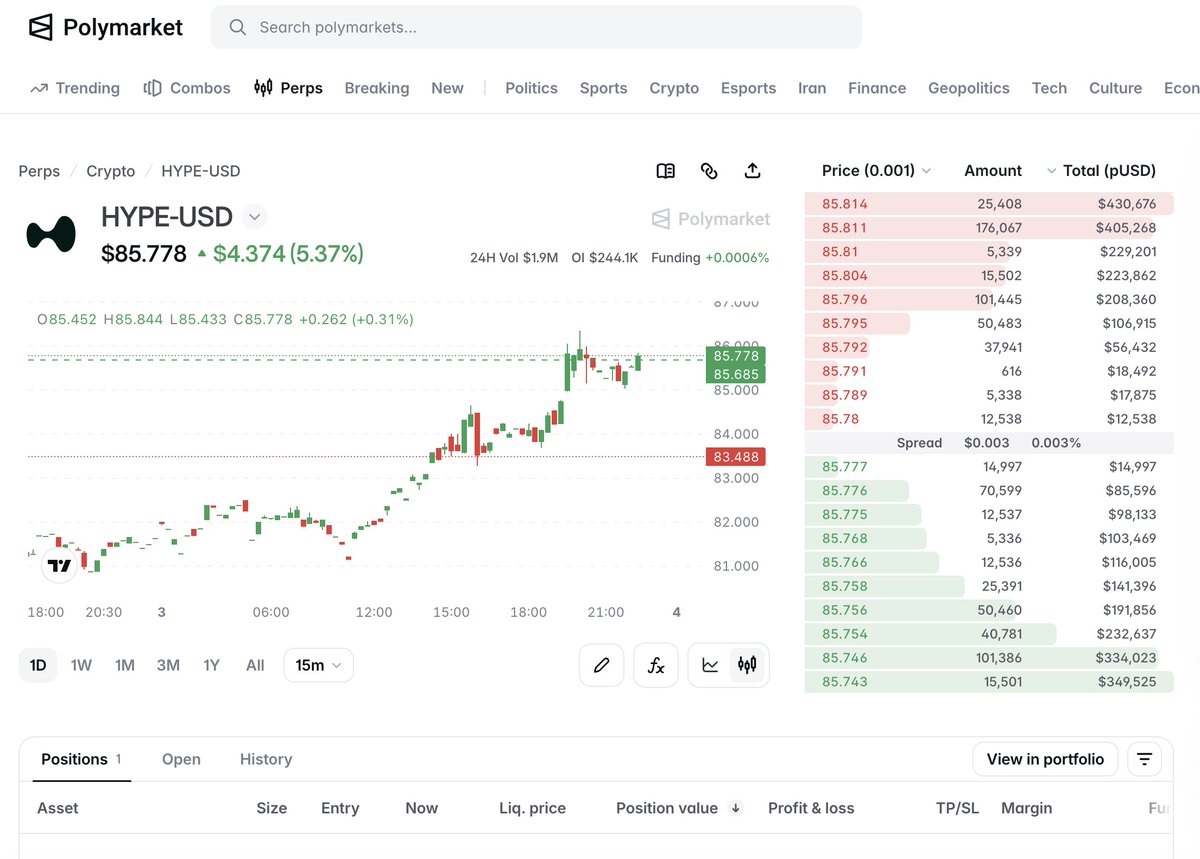
Task: Open the fx indicators button
Action: [656, 665]
